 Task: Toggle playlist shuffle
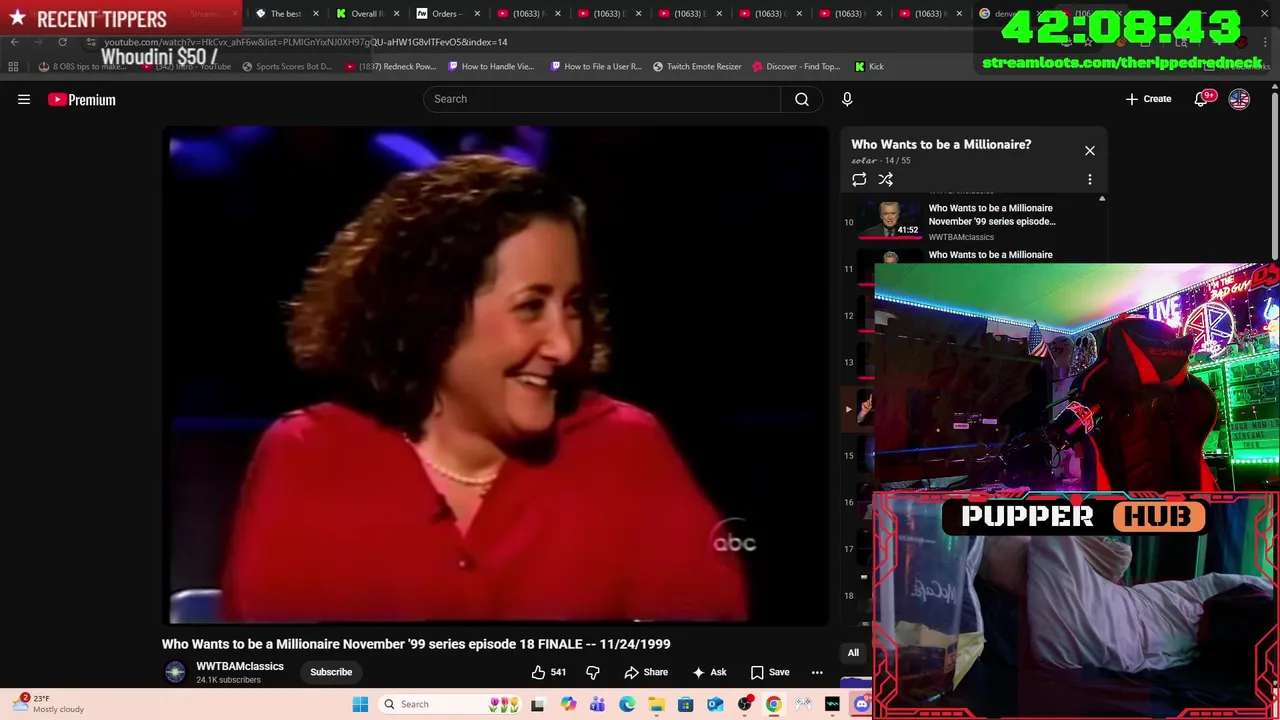(x=885, y=179)
